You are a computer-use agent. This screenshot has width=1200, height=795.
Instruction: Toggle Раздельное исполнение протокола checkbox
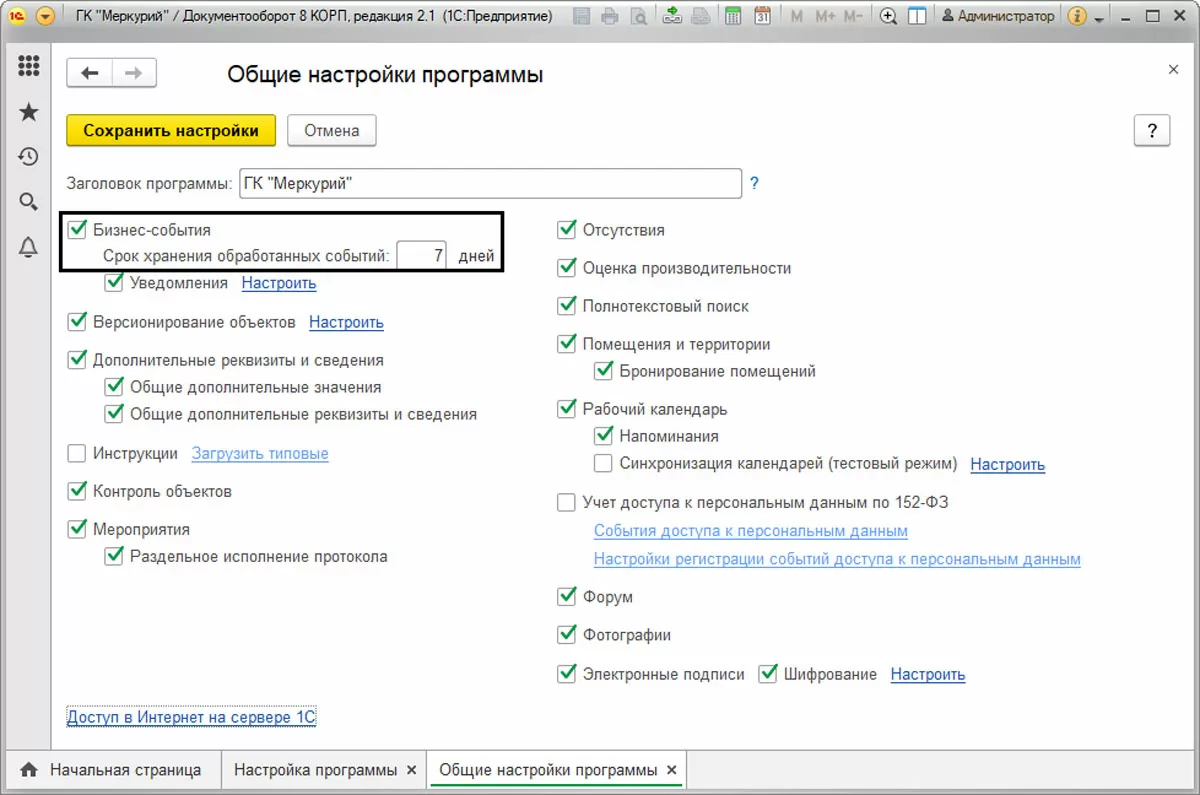coord(114,556)
